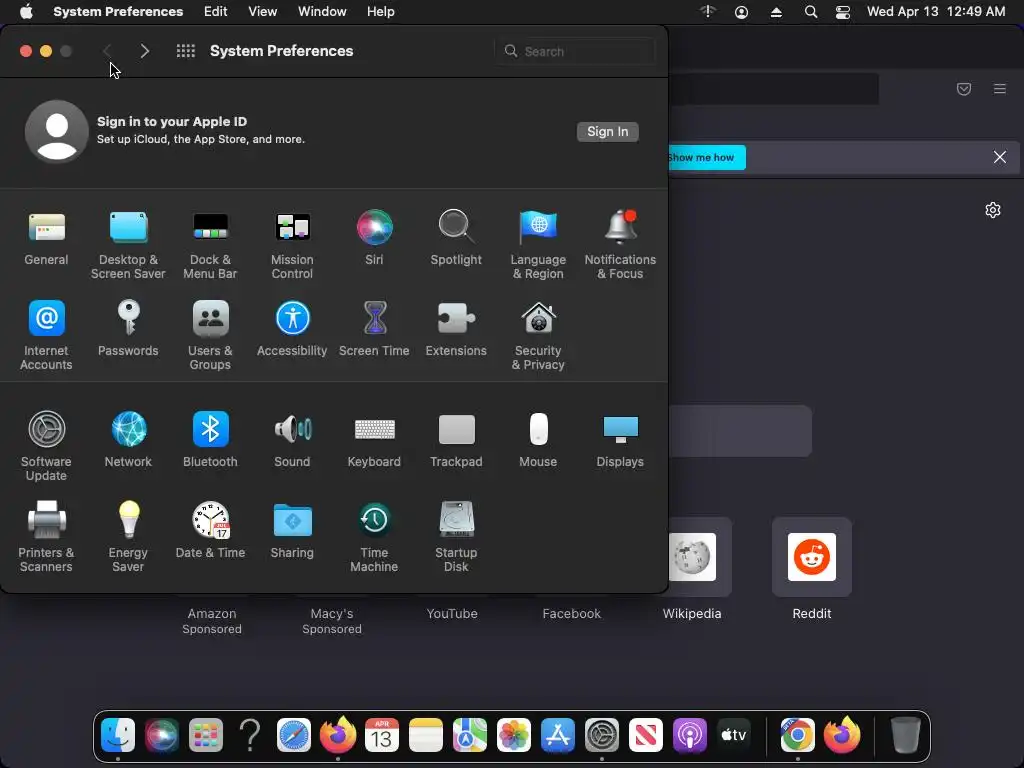Screen dimensions: 1024x768
Task: Open Displays preferences
Action: click(620, 440)
